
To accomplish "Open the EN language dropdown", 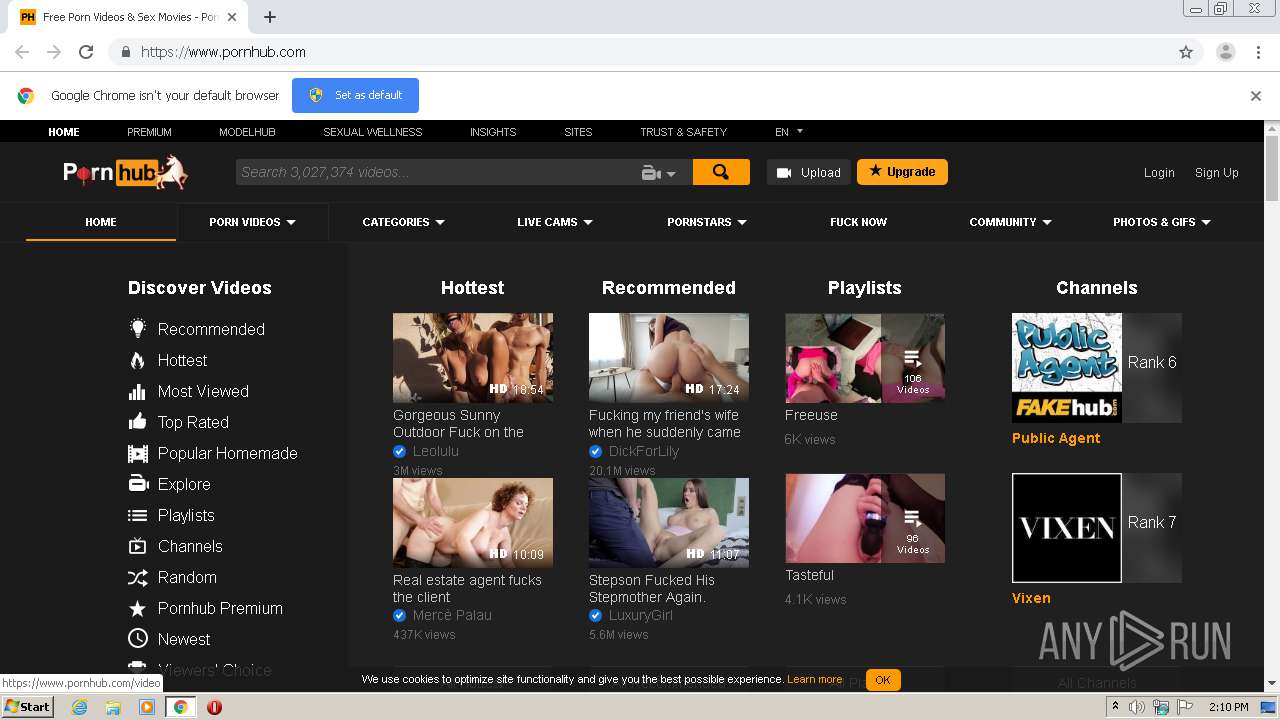I will [789, 131].
